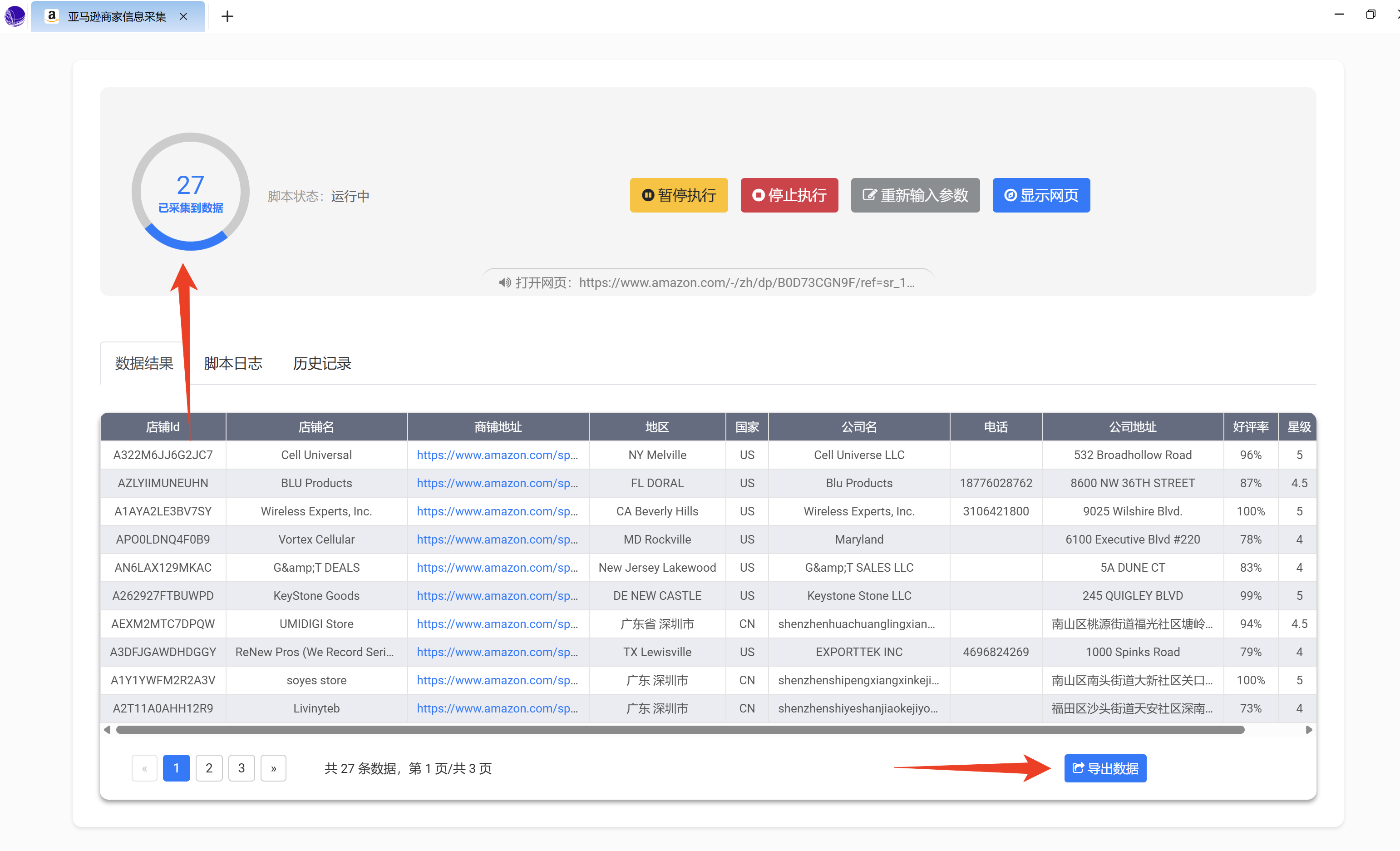The height and width of the screenshot is (851, 1400).
Task: Click the speaker icon beside 打开网页
Action: coord(504,282)
